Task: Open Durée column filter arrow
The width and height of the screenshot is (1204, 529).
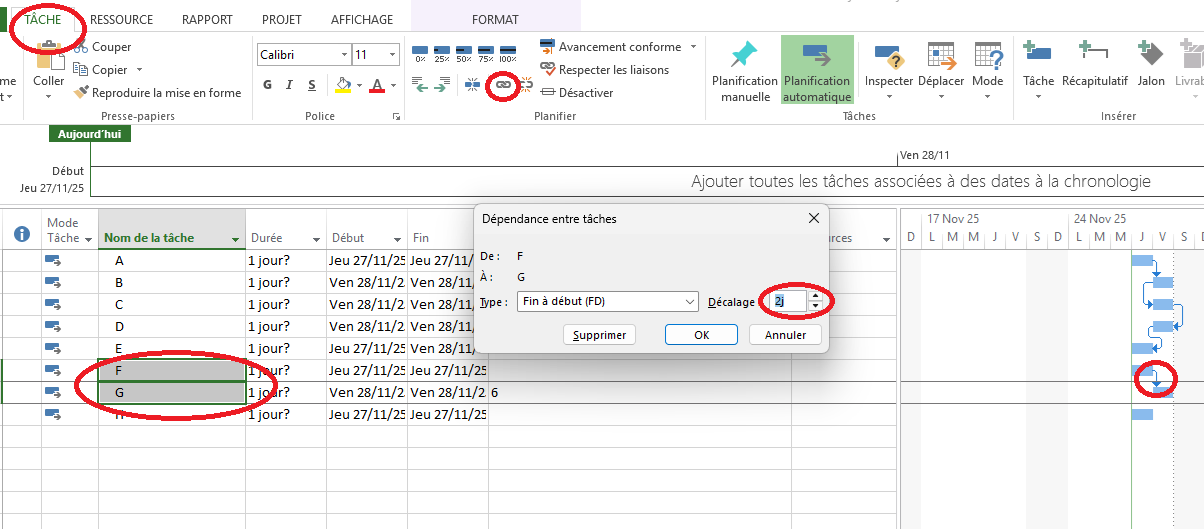Action: click(316, 239)
